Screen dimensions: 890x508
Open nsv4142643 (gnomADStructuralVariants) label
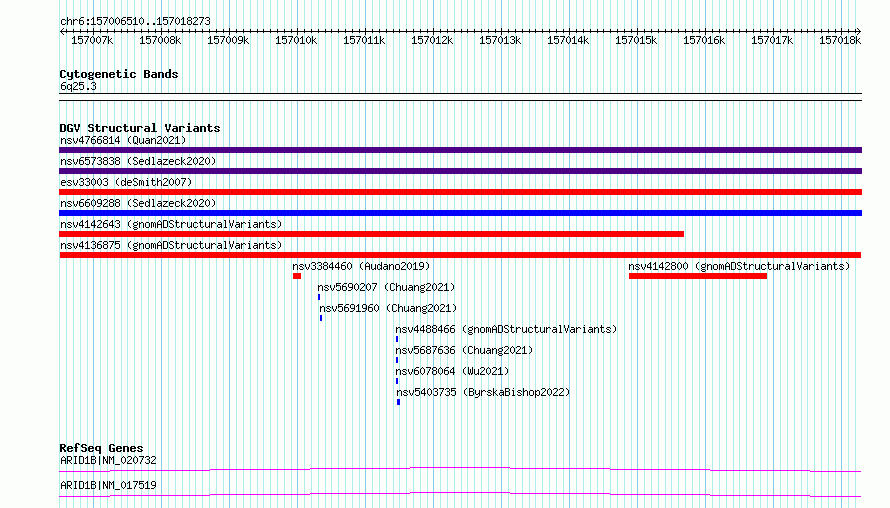(171, 224)
